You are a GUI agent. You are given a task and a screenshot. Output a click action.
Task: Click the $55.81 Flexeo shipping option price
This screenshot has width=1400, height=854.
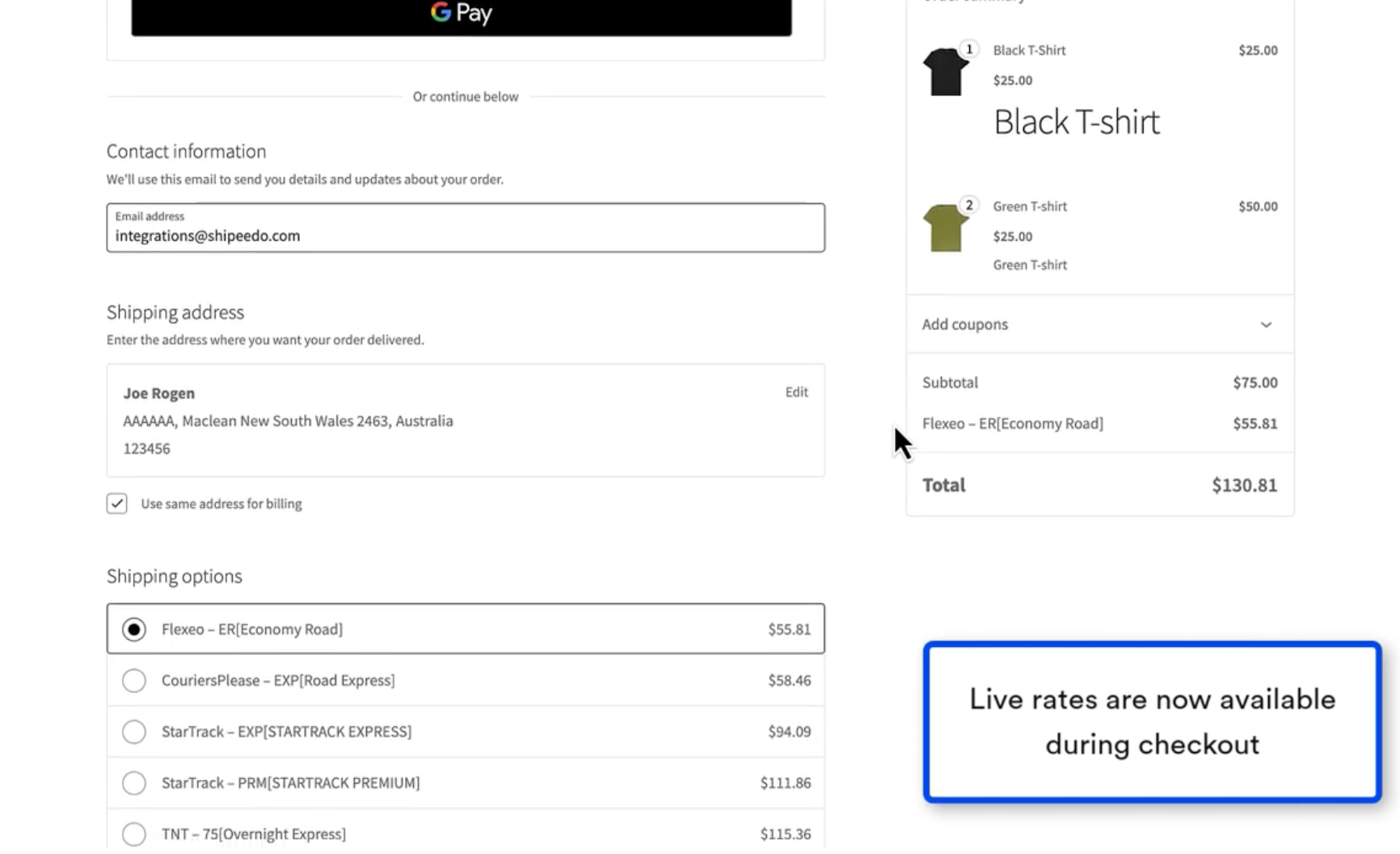(x=789, y=629)
